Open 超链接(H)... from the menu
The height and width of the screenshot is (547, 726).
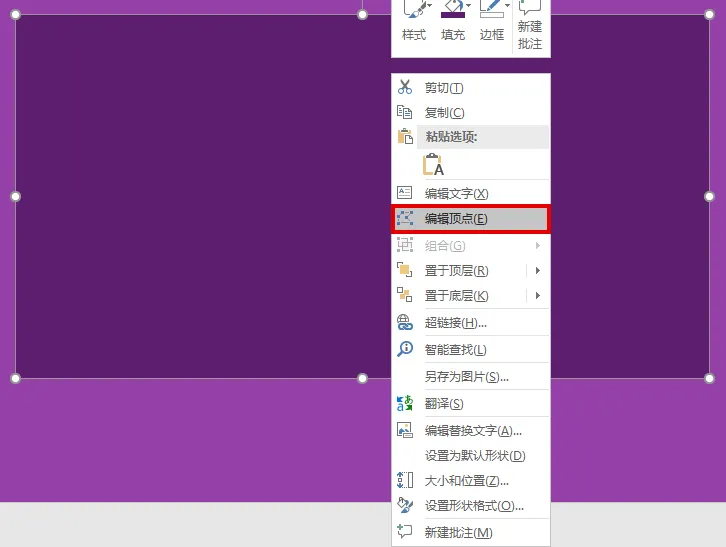(x=471, y=323)
